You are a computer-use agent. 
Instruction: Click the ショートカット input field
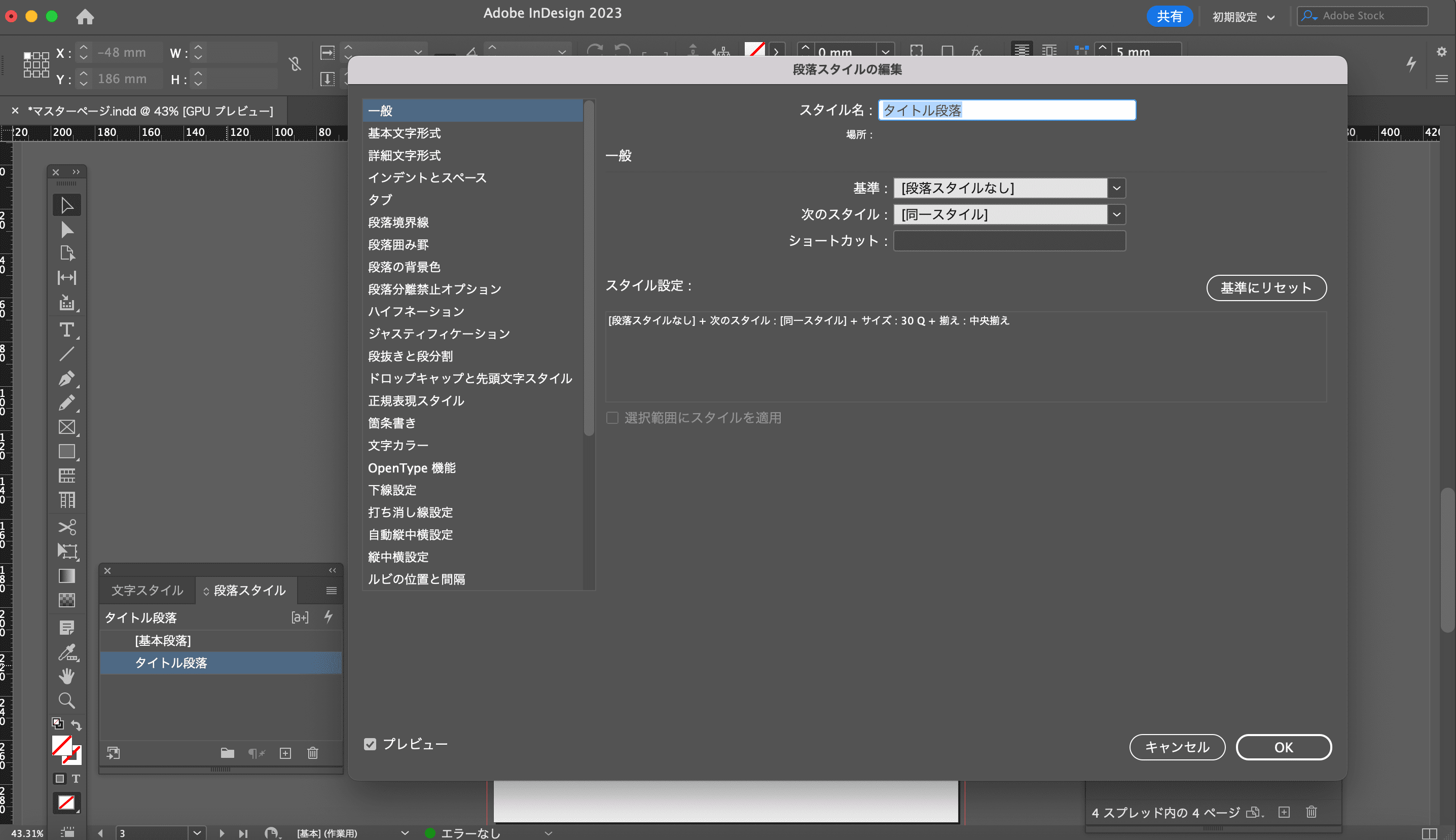(x=1009, y=241)
